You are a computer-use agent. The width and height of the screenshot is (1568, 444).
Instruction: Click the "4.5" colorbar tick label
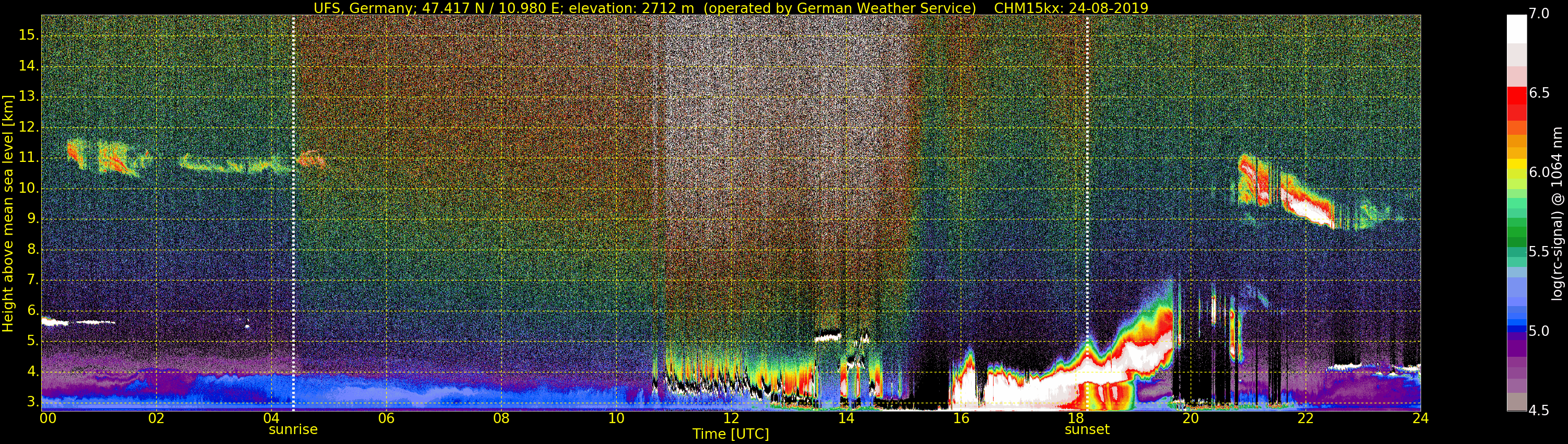[x=1539, y=411]
